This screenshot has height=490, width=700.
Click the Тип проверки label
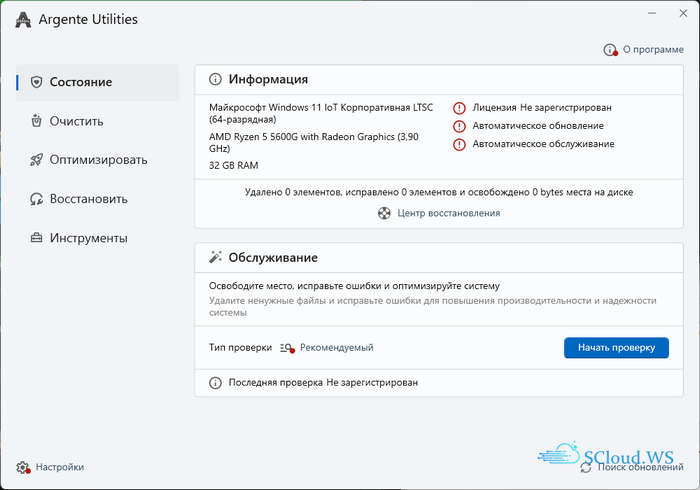240,348
